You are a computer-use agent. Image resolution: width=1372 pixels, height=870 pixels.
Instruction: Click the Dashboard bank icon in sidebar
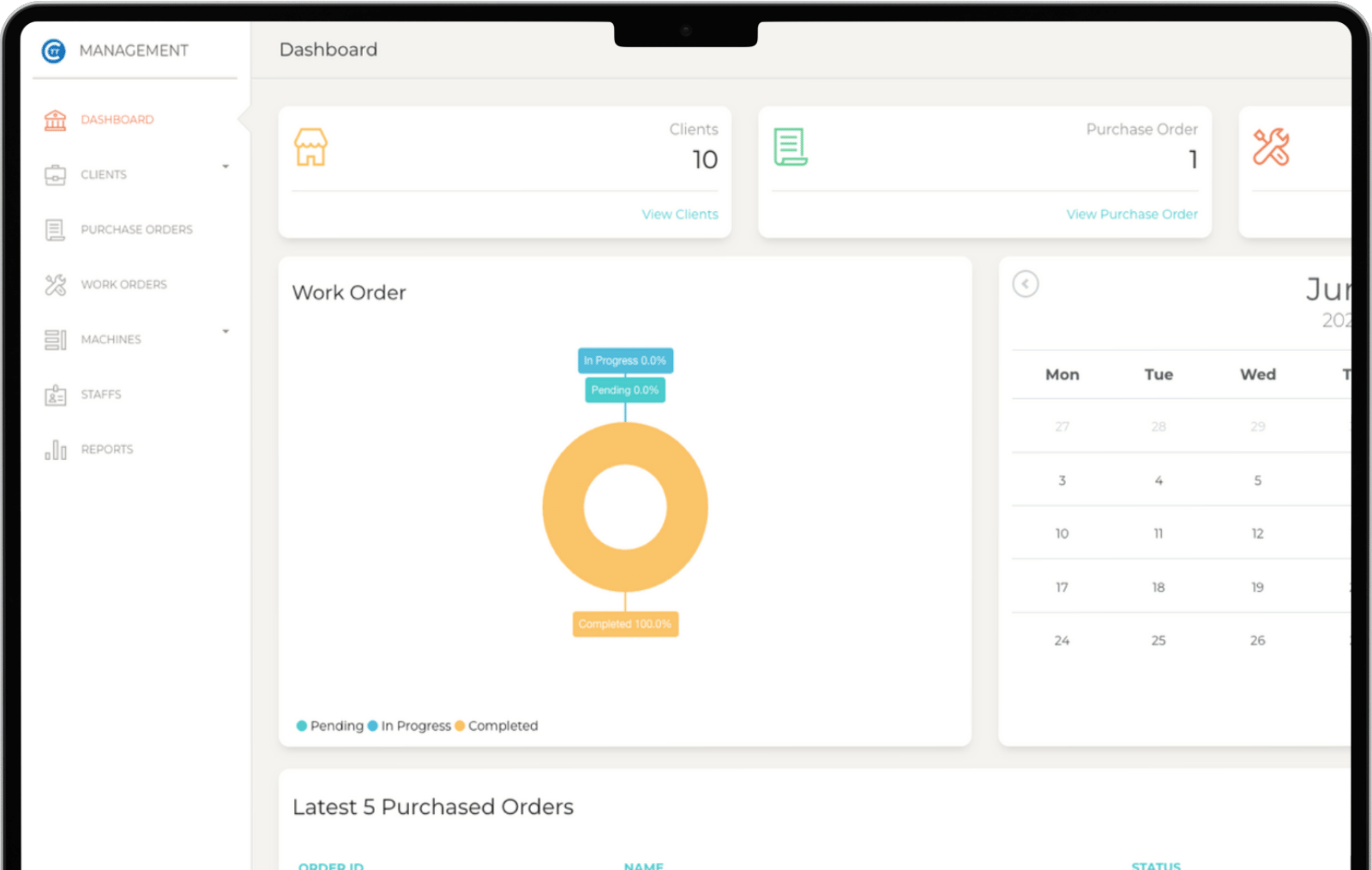pyautogui.click(x=55, y=120)
